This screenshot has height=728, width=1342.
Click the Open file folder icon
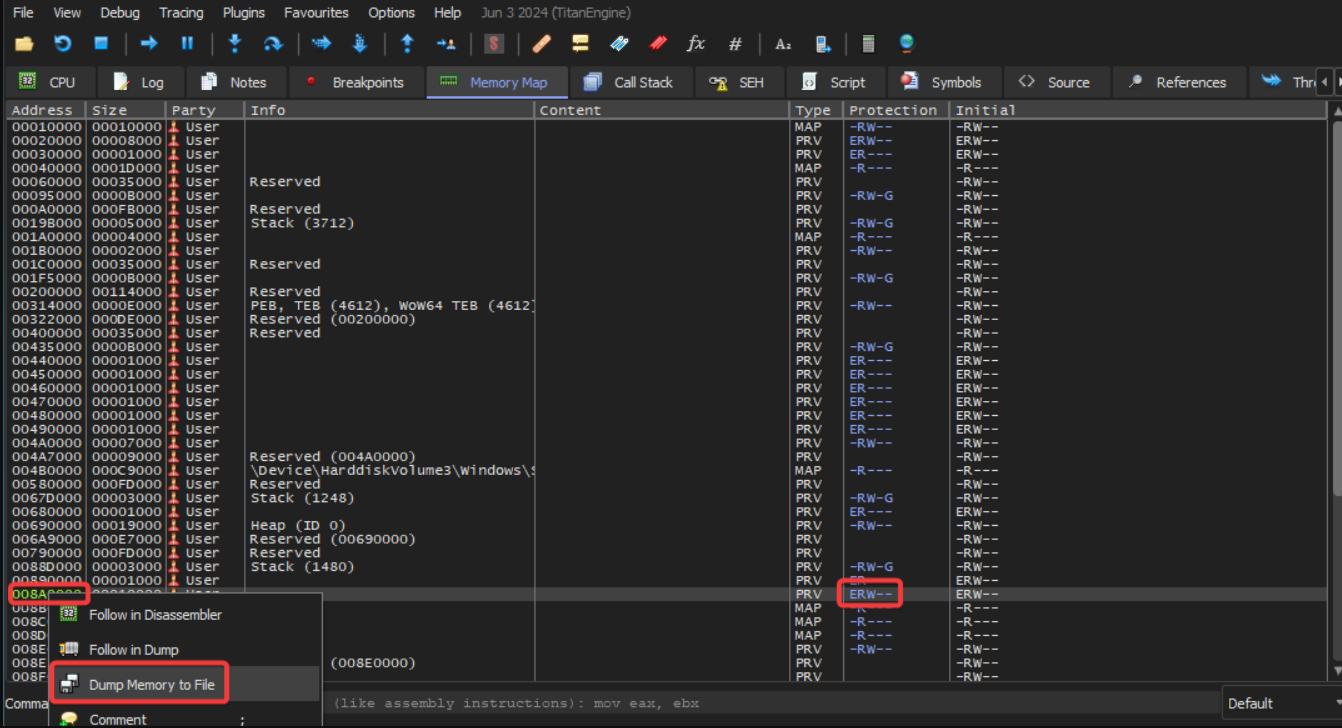pyautogui.click(x=24, y=44)
